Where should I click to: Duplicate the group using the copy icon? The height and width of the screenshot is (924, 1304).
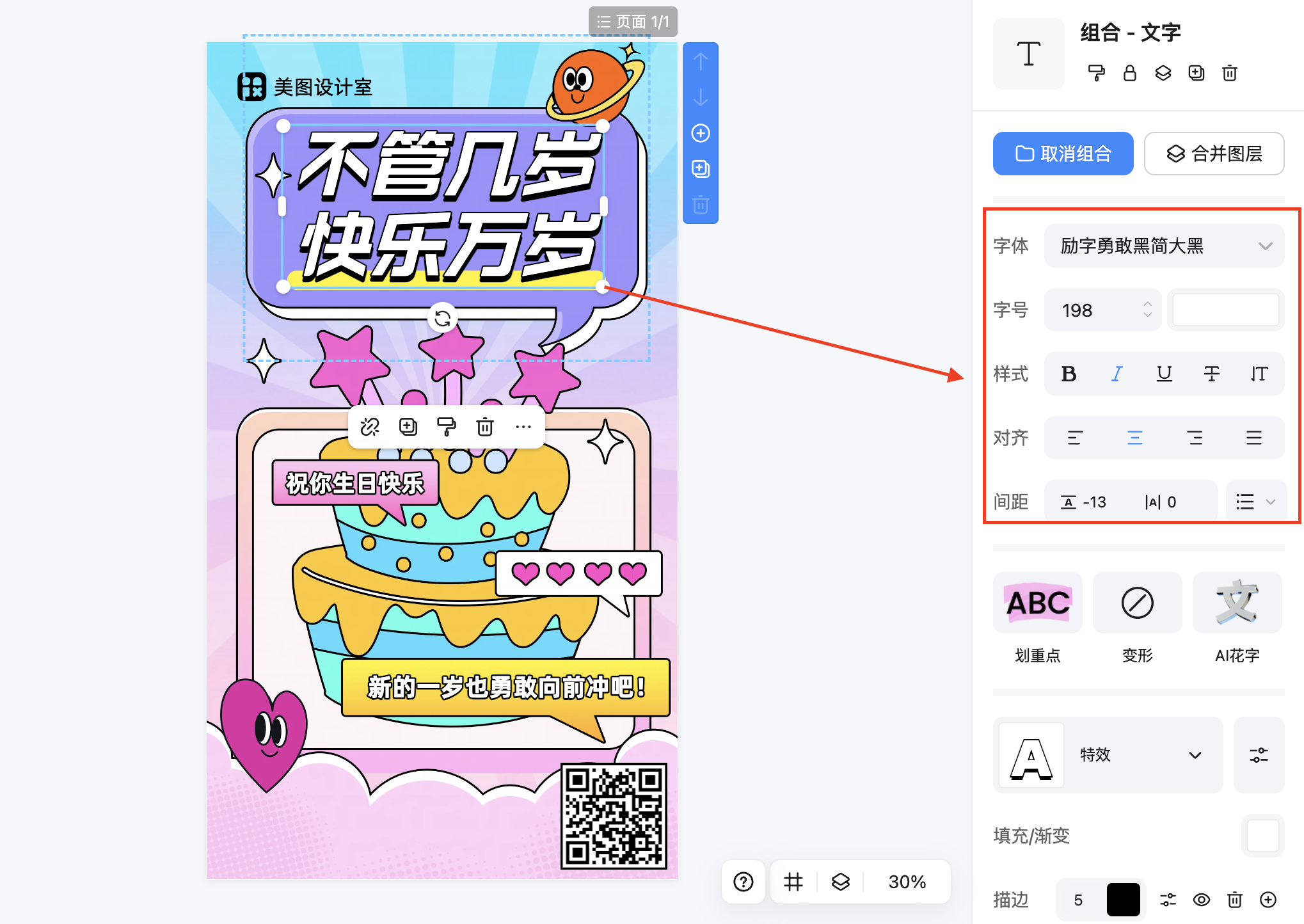[1196, 73]
